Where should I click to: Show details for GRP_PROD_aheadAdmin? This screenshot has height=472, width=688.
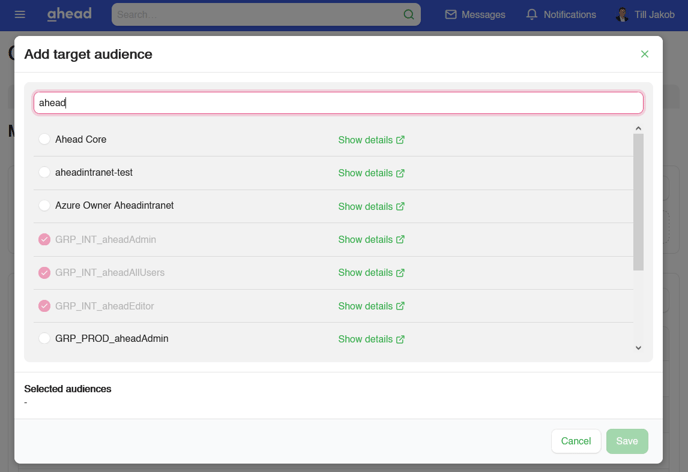pos(371,339)
